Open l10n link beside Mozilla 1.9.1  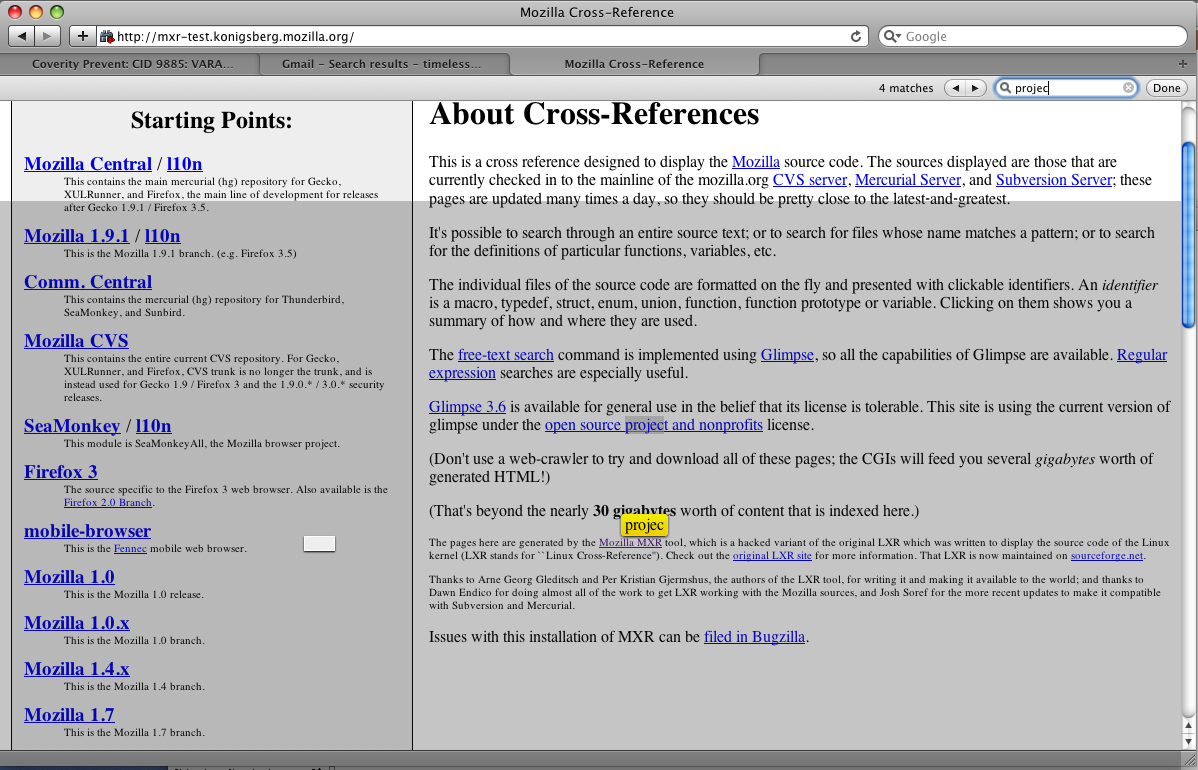[x=163, y=235]
